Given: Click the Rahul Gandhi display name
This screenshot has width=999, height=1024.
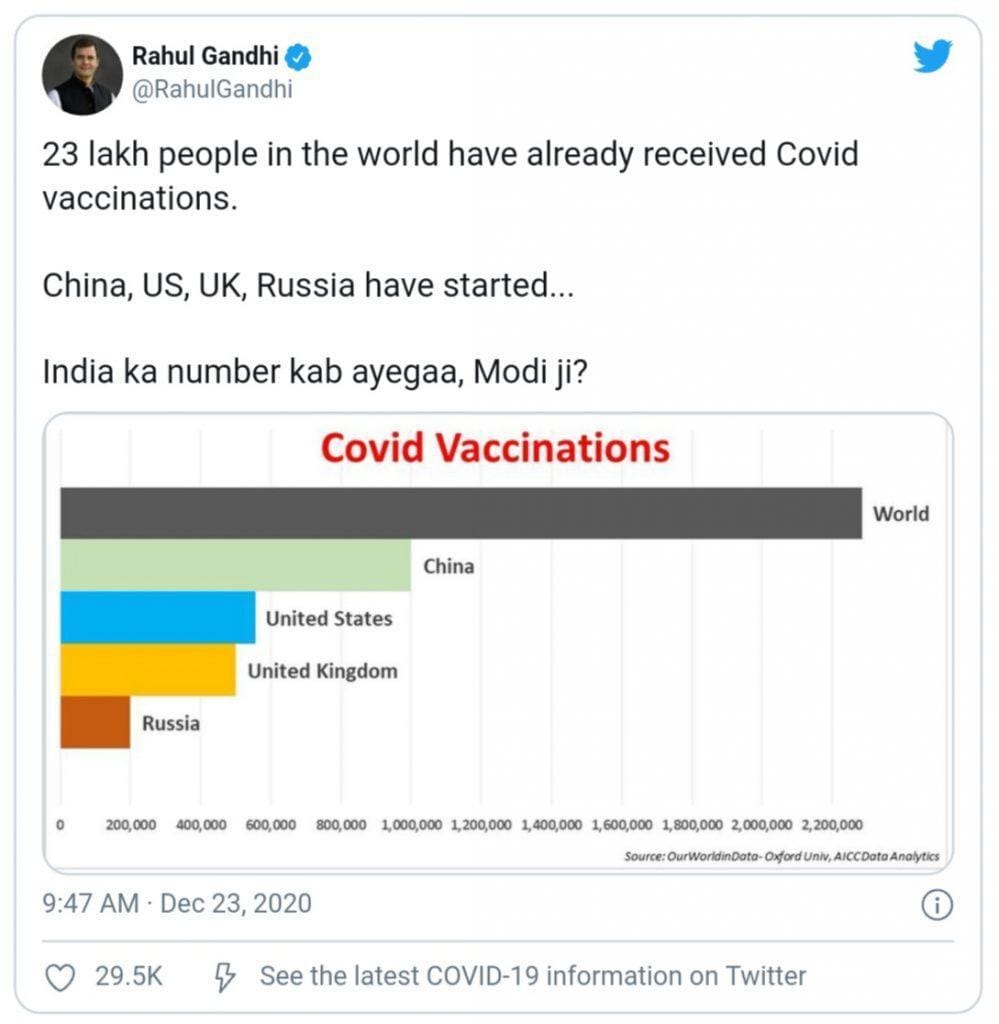Looking at the screenshot, I should tap(205, 57).
